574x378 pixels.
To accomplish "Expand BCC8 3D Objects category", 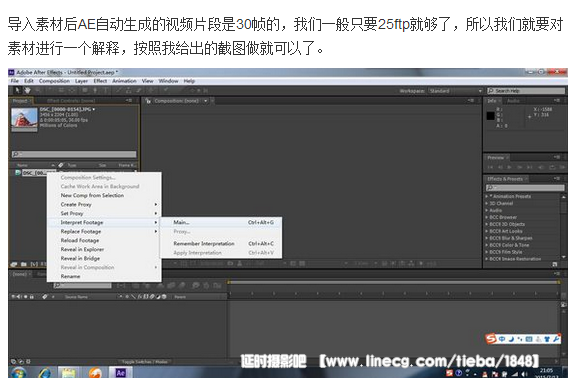I will click(487, 224).
